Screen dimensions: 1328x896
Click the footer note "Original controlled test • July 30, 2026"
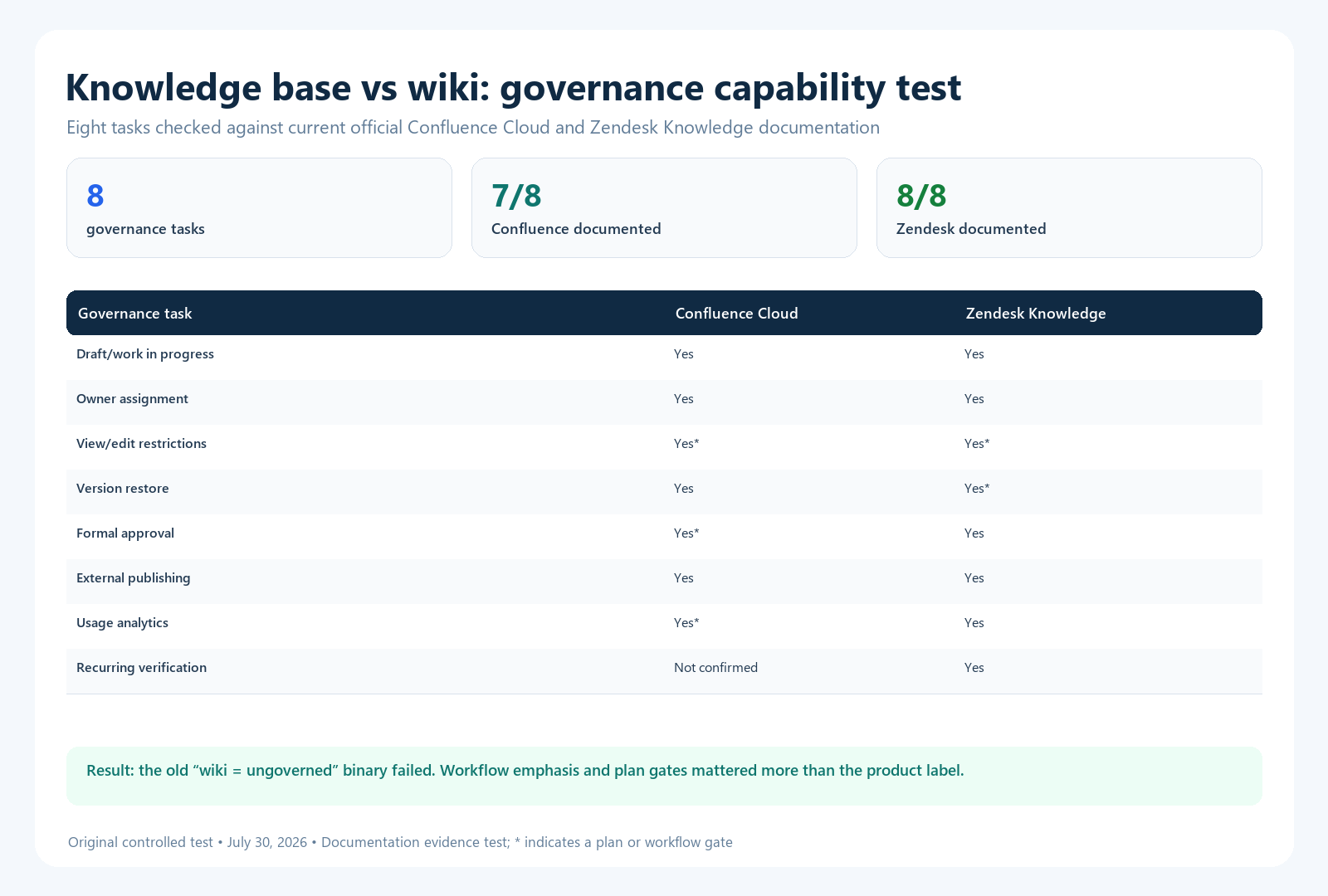[x=188, y=842]
